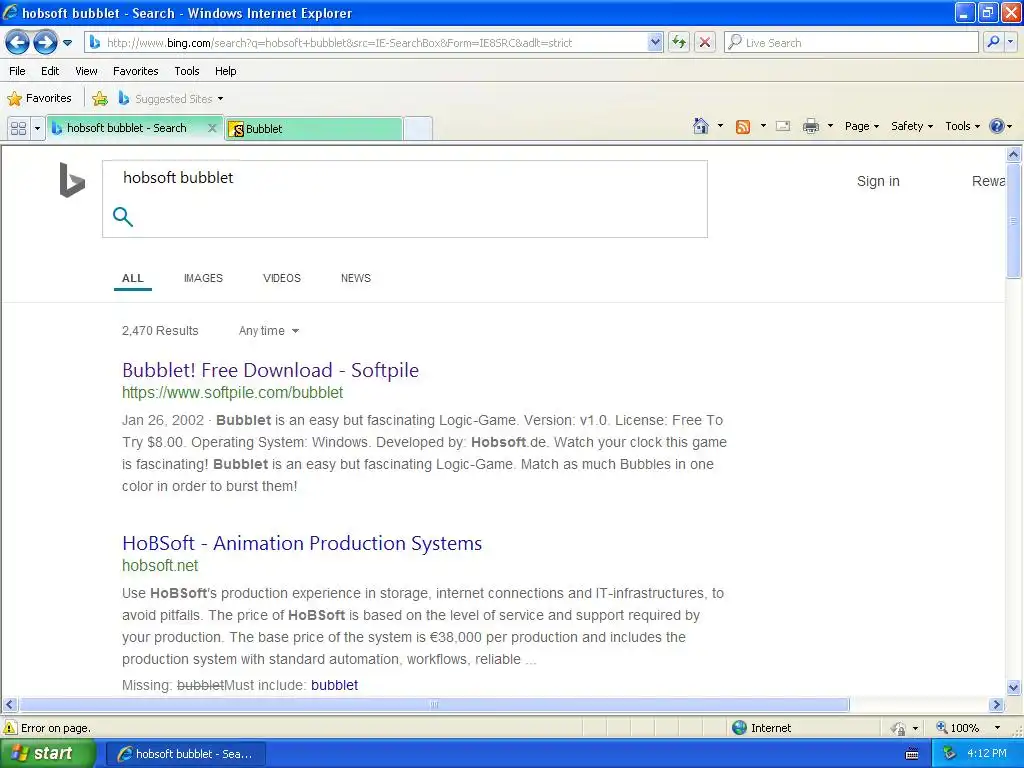Click the Bing search magnifier icon

point(123,217)
